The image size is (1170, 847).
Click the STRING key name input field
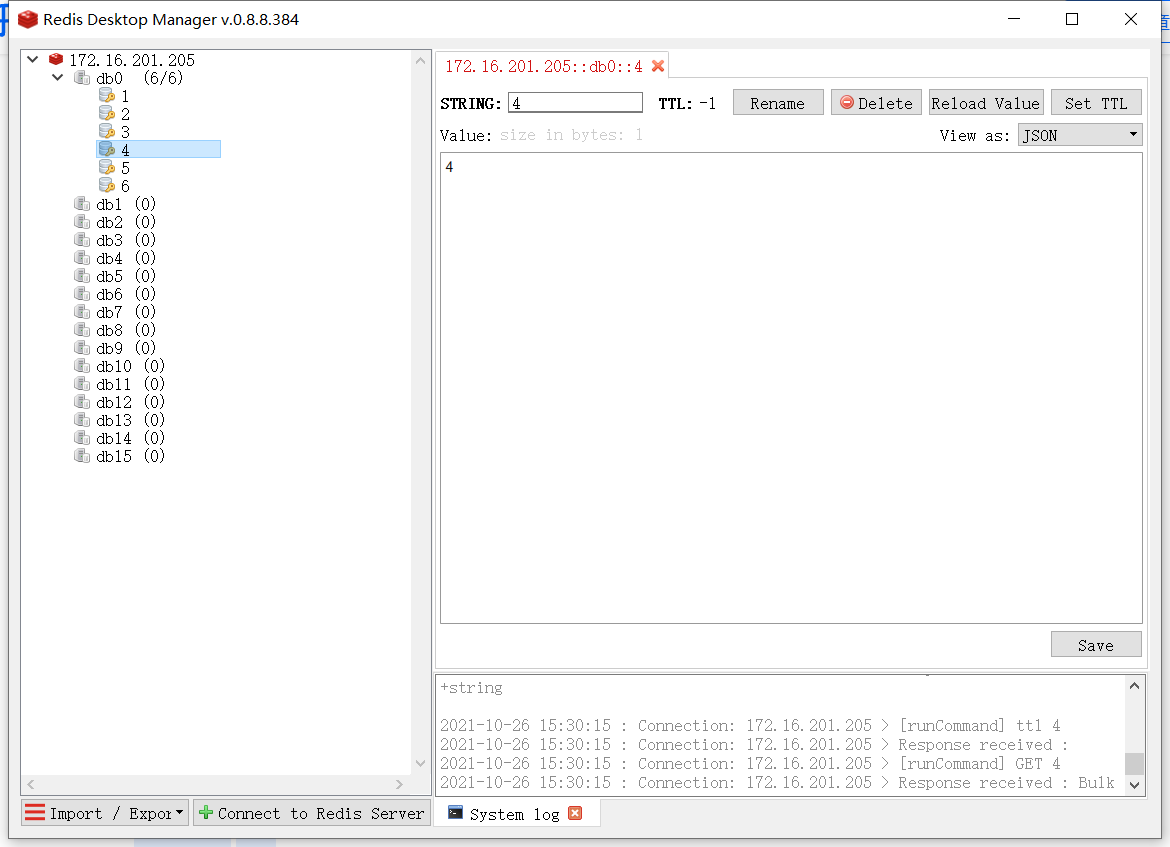pyautogui.click(x=575, y=103)
